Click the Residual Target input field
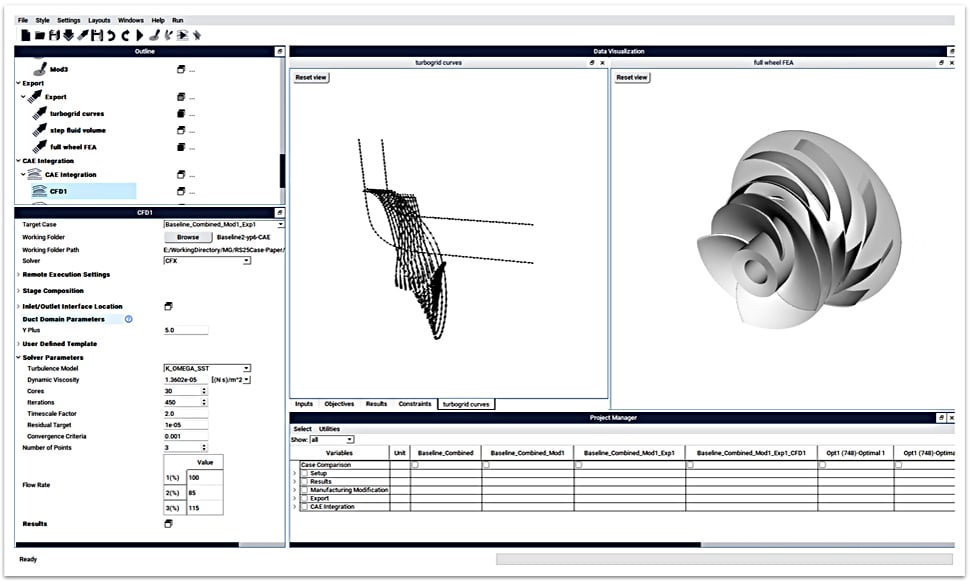This screenshot has height=582, width=973. [186, 425]
